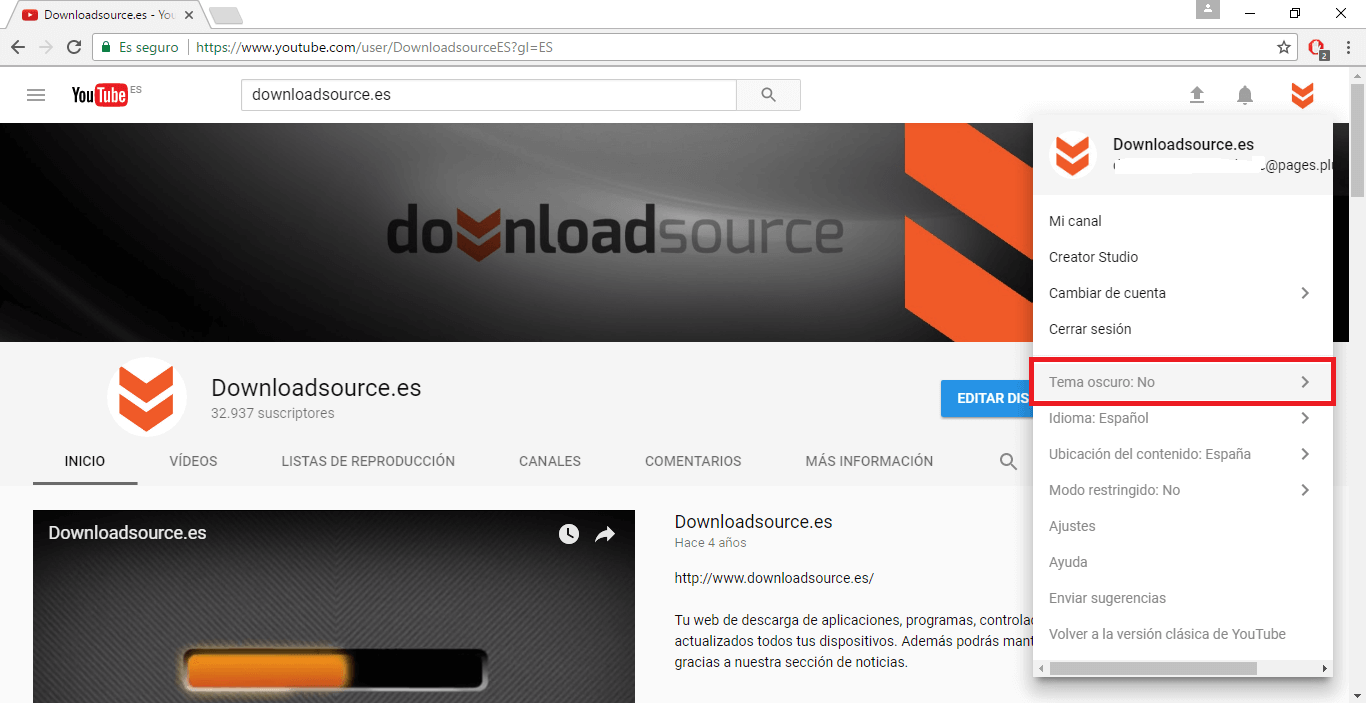Open the http://www.downloadsource.es/ link

tap(774, 578)
